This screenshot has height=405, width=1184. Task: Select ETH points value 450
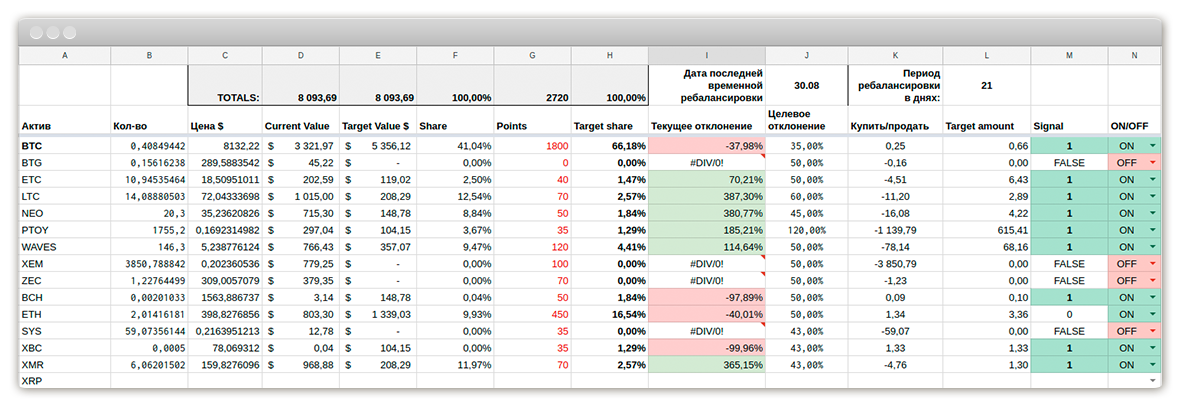pos(532,314)
